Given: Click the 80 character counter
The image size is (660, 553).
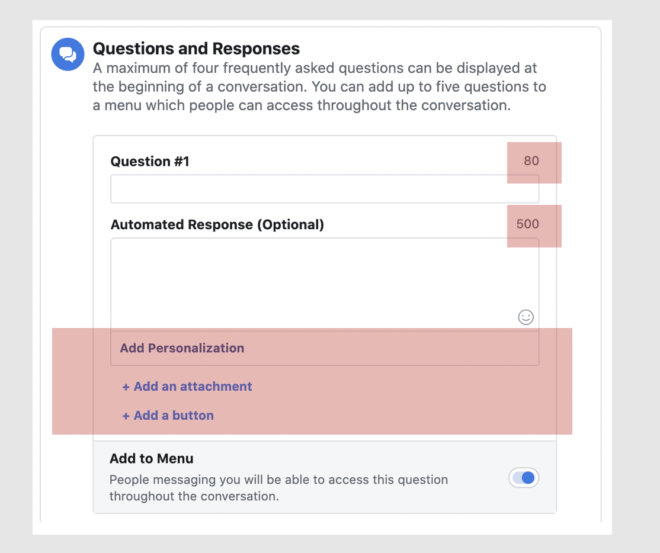Looking at the screenshot, I should [531, 161].
